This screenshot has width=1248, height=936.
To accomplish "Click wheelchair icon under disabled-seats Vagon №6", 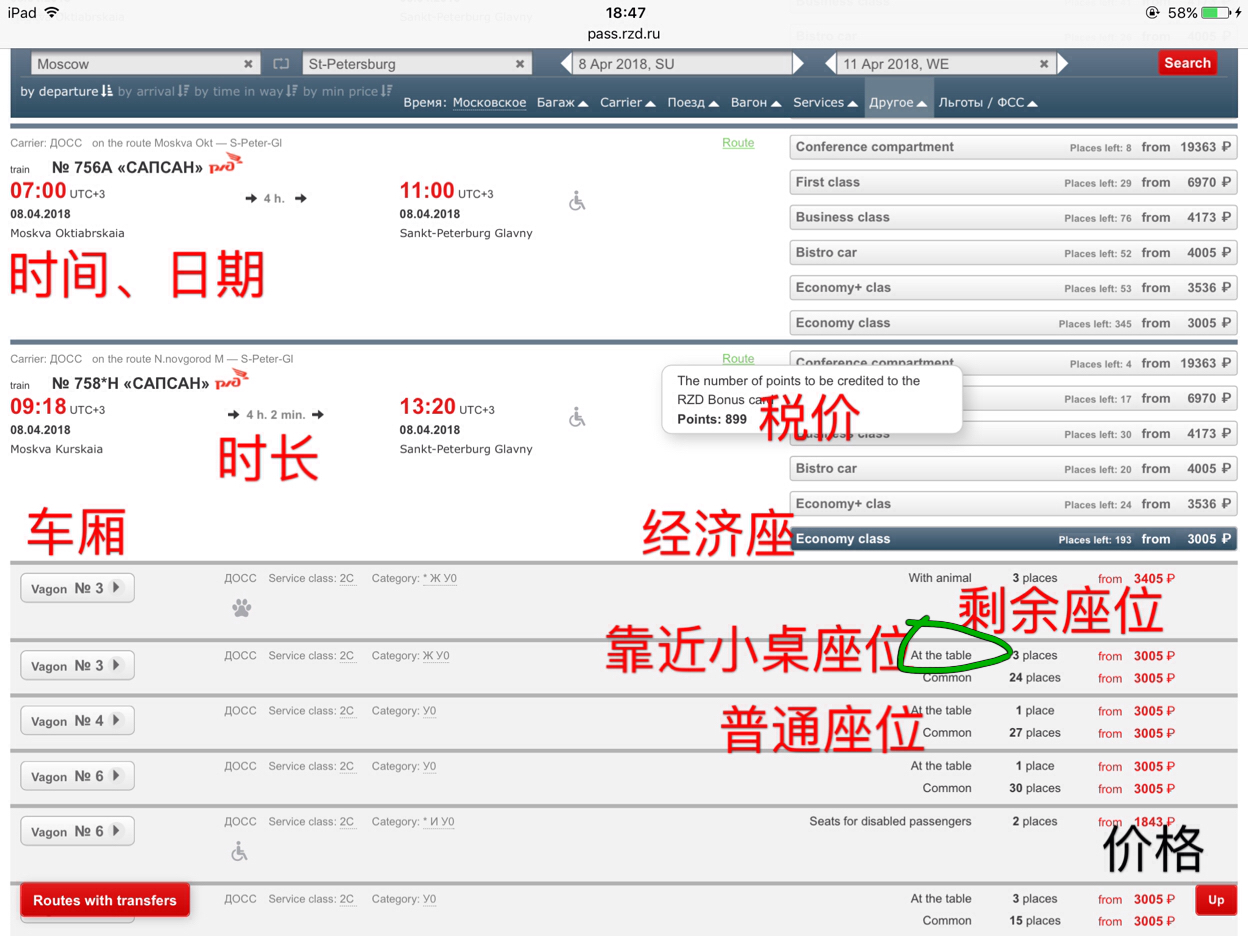I will 239,851.
